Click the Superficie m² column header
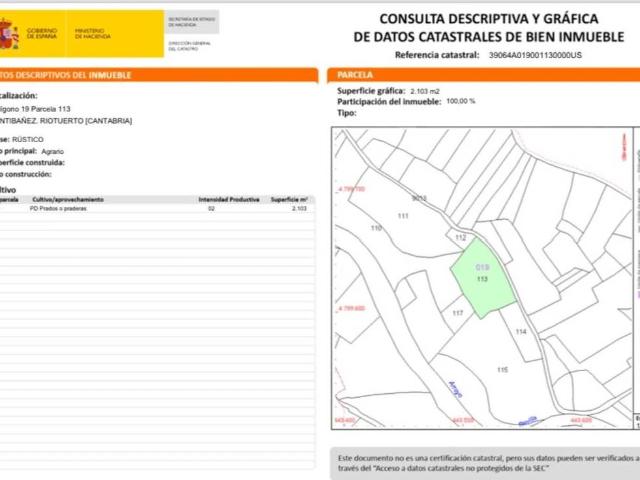This screenshot has height=480, width=640. [x=291, y=199]
